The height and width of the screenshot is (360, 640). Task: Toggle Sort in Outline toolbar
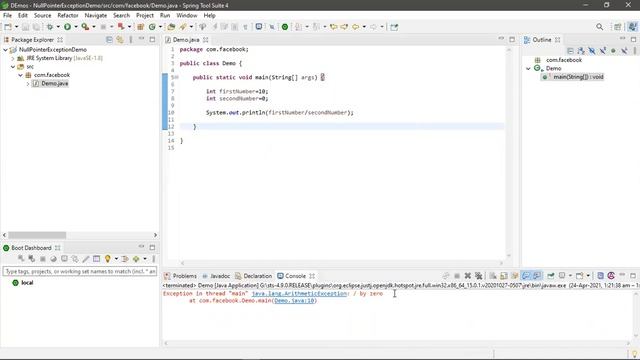click(581, 51)
